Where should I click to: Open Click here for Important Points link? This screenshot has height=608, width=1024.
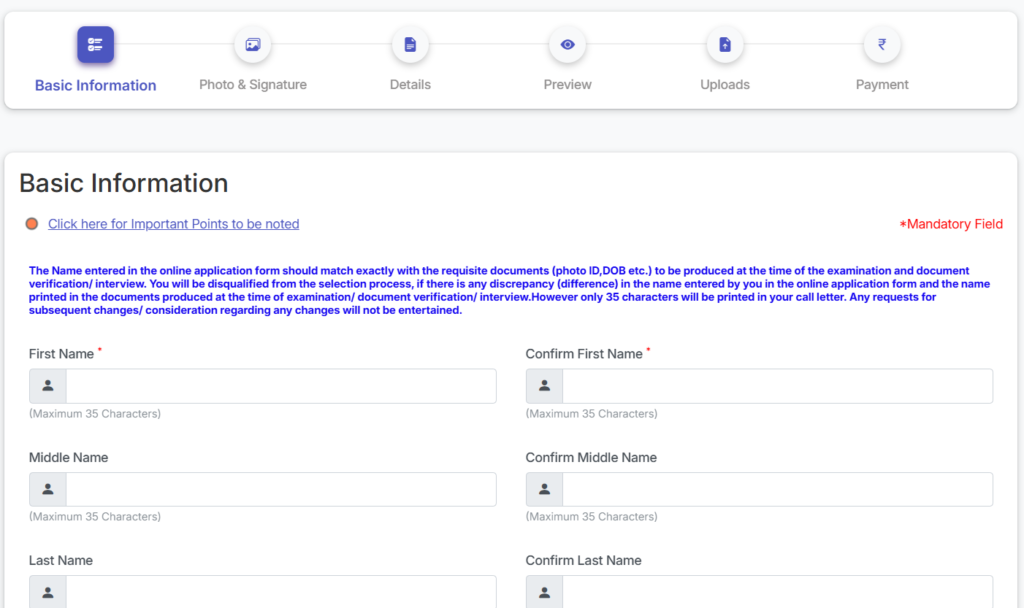[173, 224]
